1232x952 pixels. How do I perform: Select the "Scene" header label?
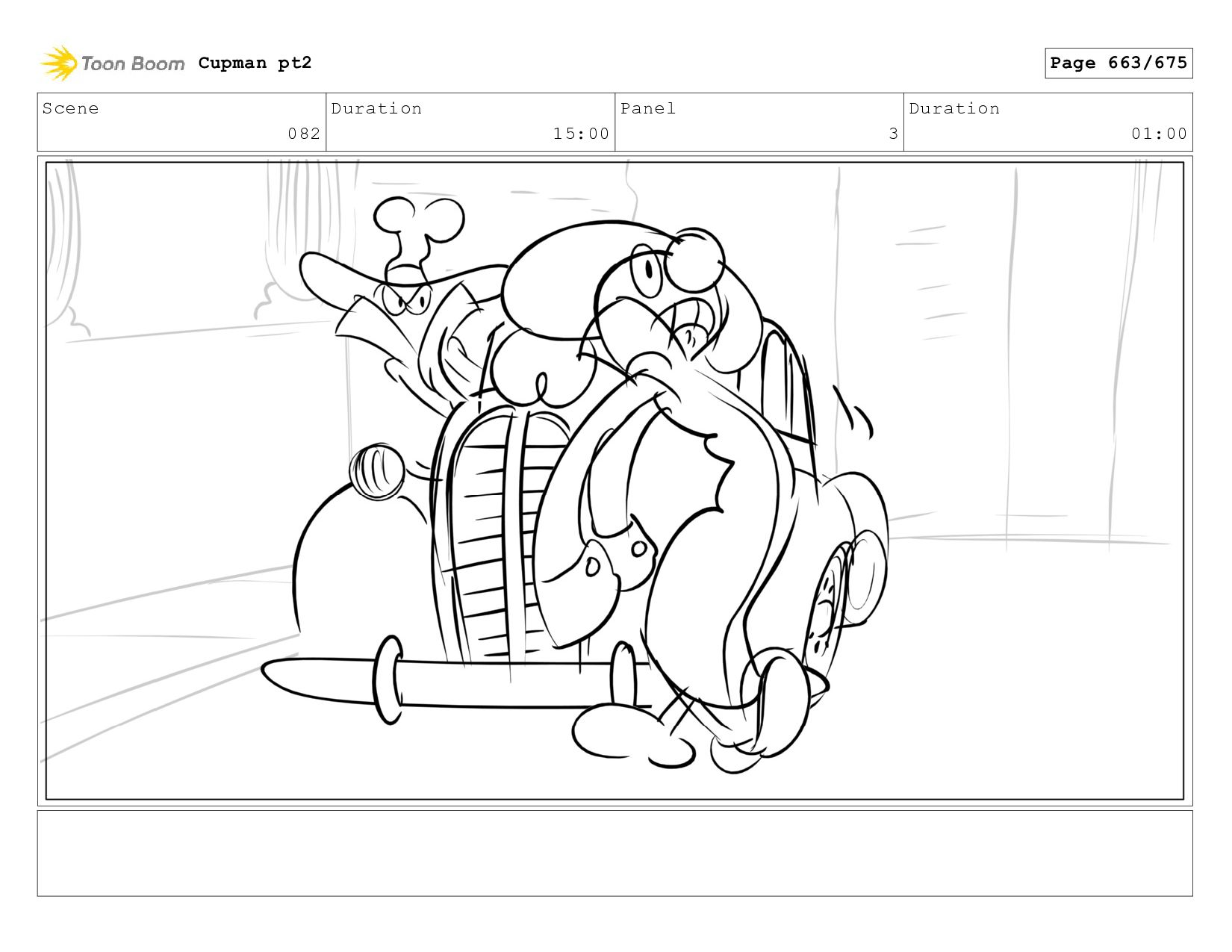70,108
